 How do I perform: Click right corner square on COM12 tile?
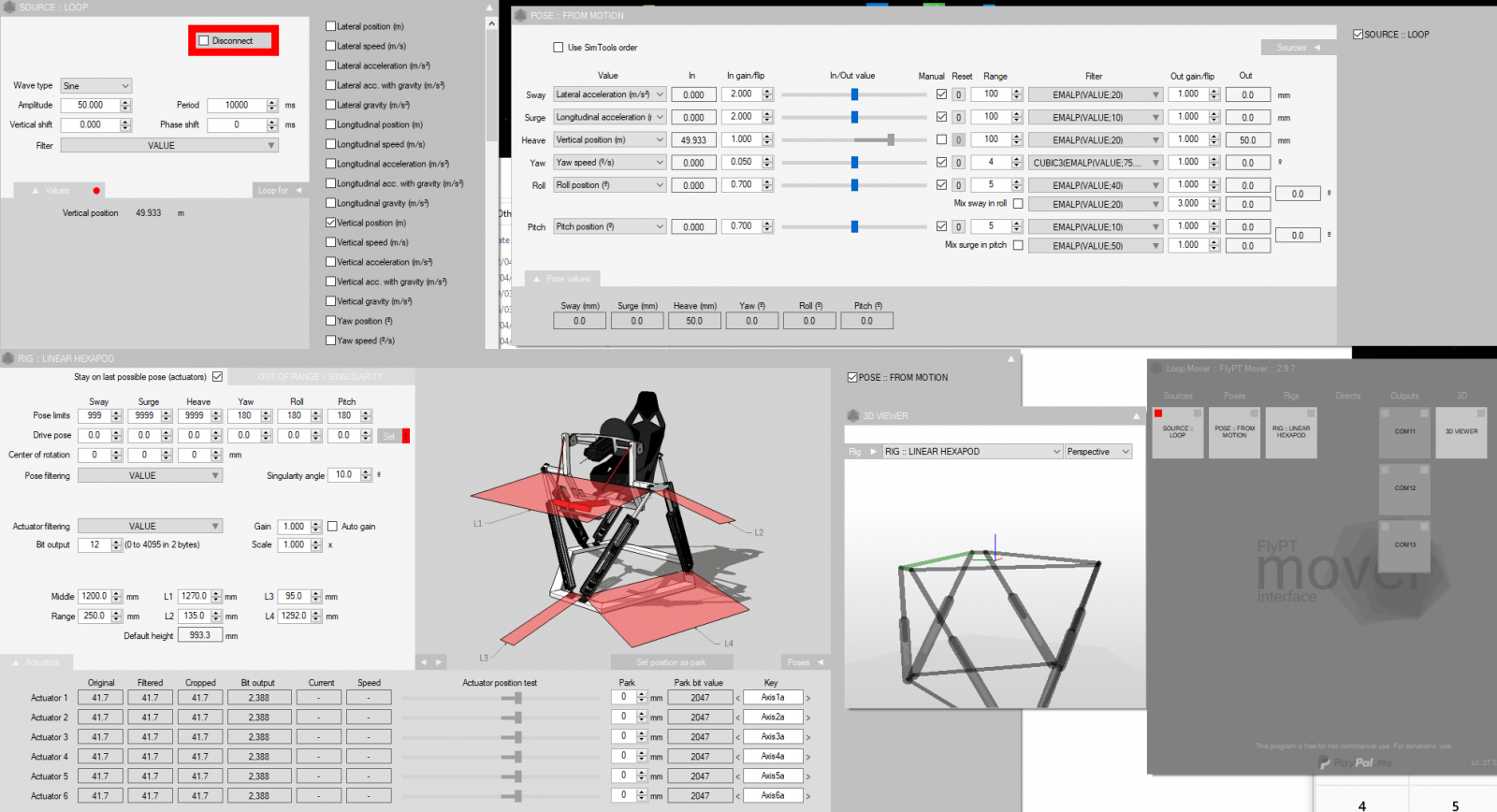point(1425,470)
